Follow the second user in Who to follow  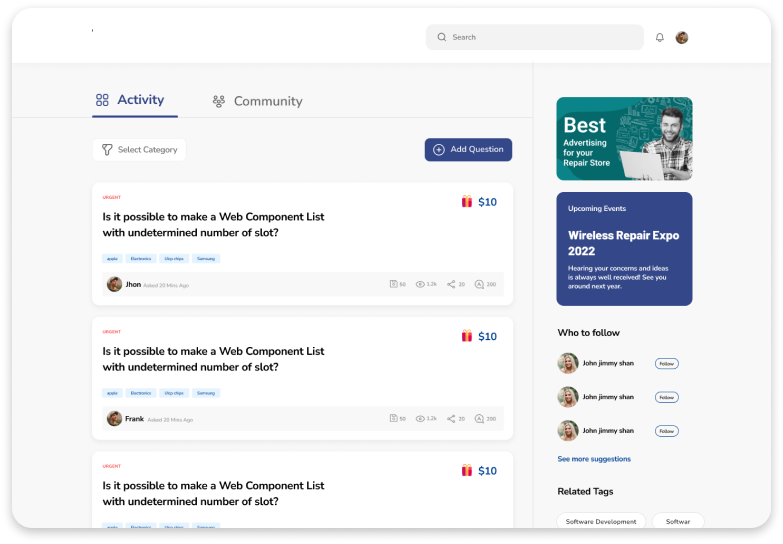(666, 397)
